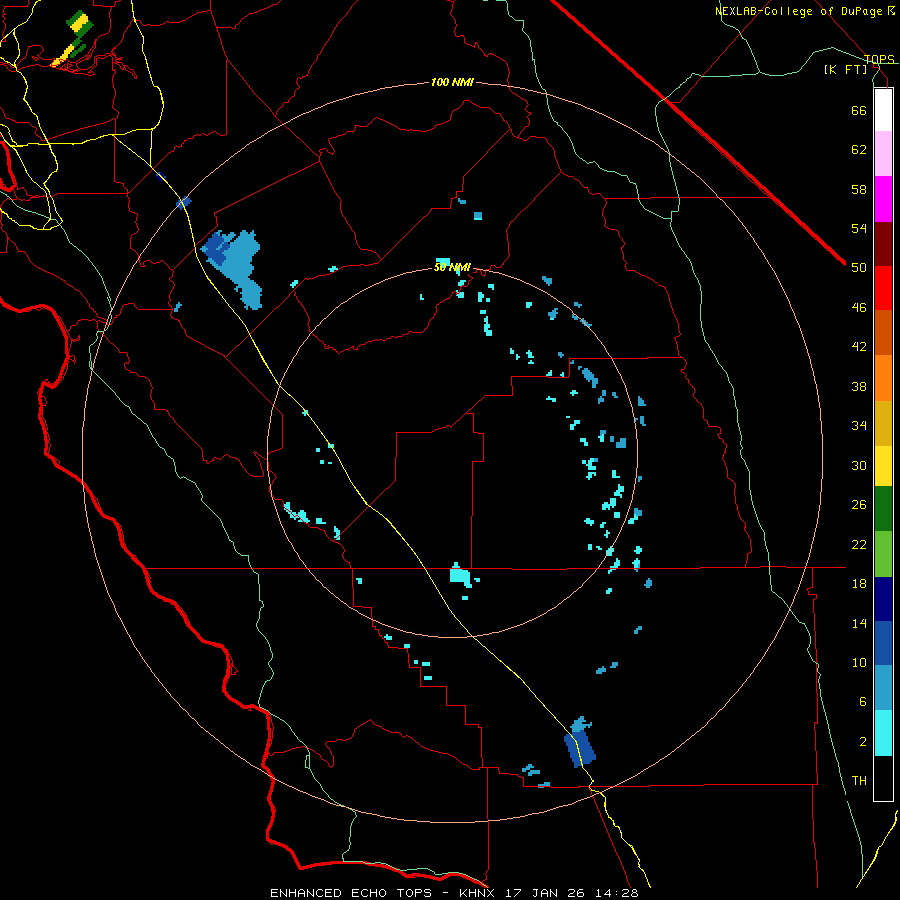Click the white swatch in the tops legend
Image resolution: width=900 pixels, height=900 pixels.
(x=883, y=110)
